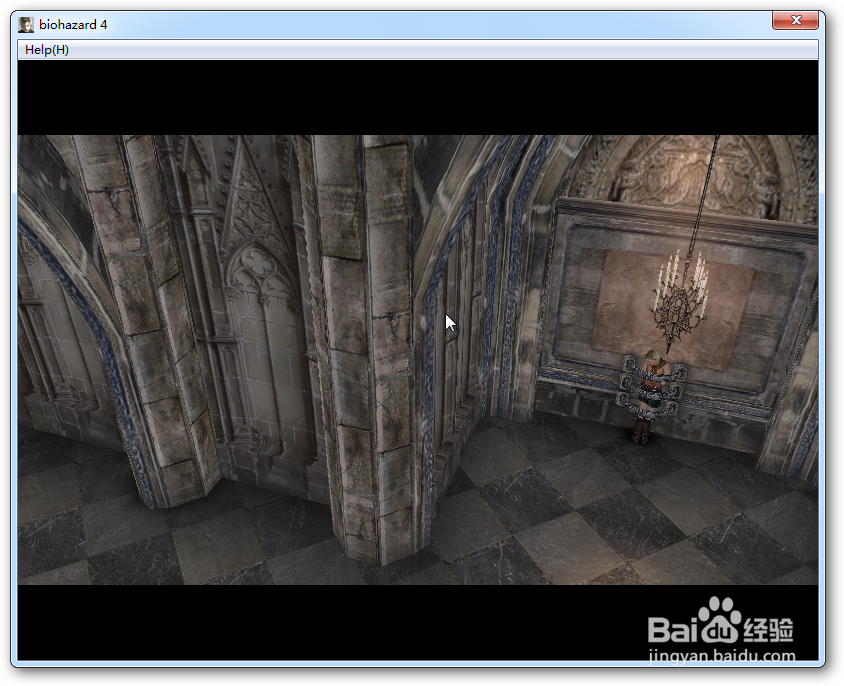Click the biohazard 4 title bar icon
This screenshot has height=686, width=844.
[x=26, y=25]
